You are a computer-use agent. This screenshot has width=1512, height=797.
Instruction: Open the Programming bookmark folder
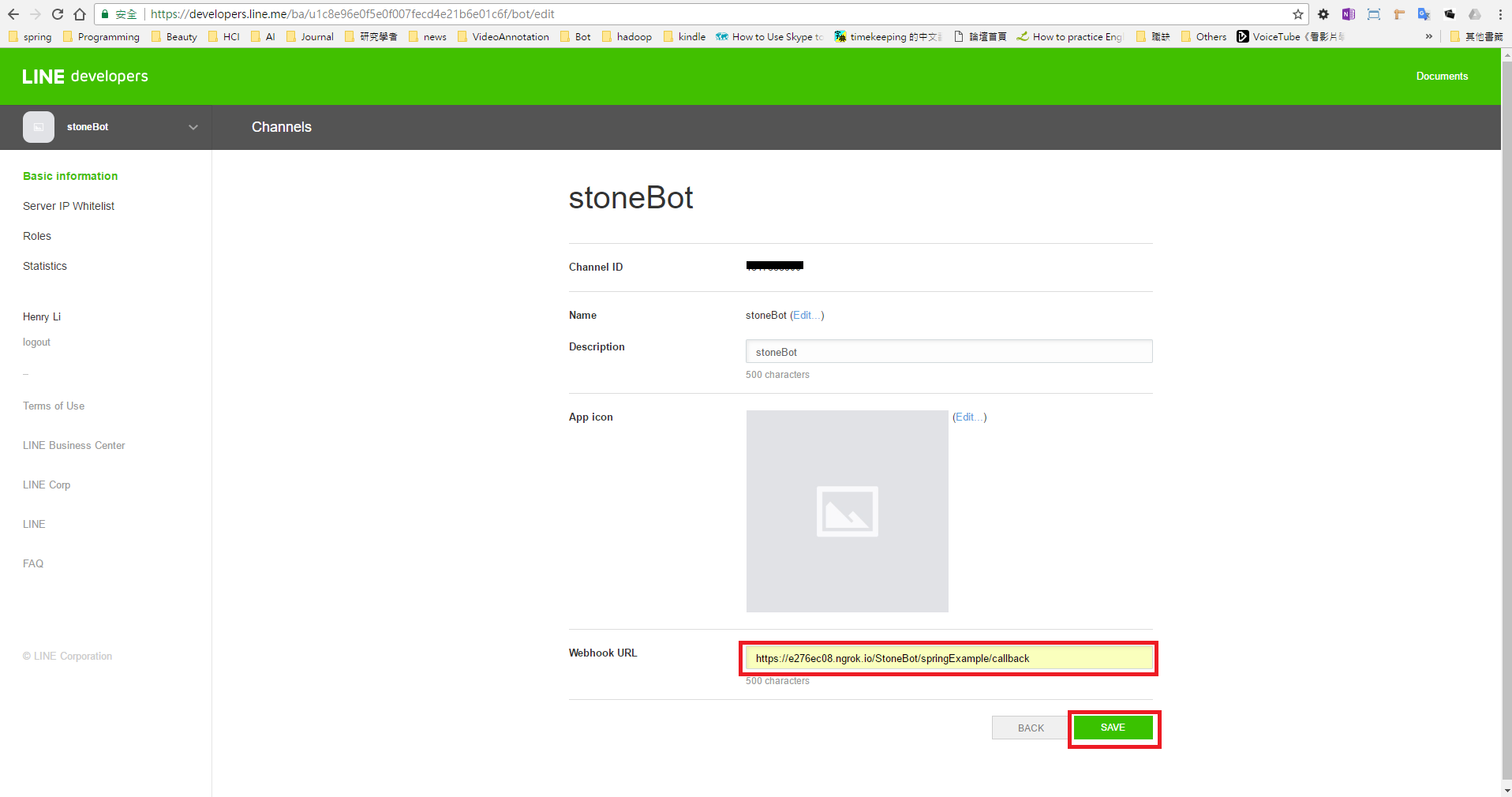(101, 36)
